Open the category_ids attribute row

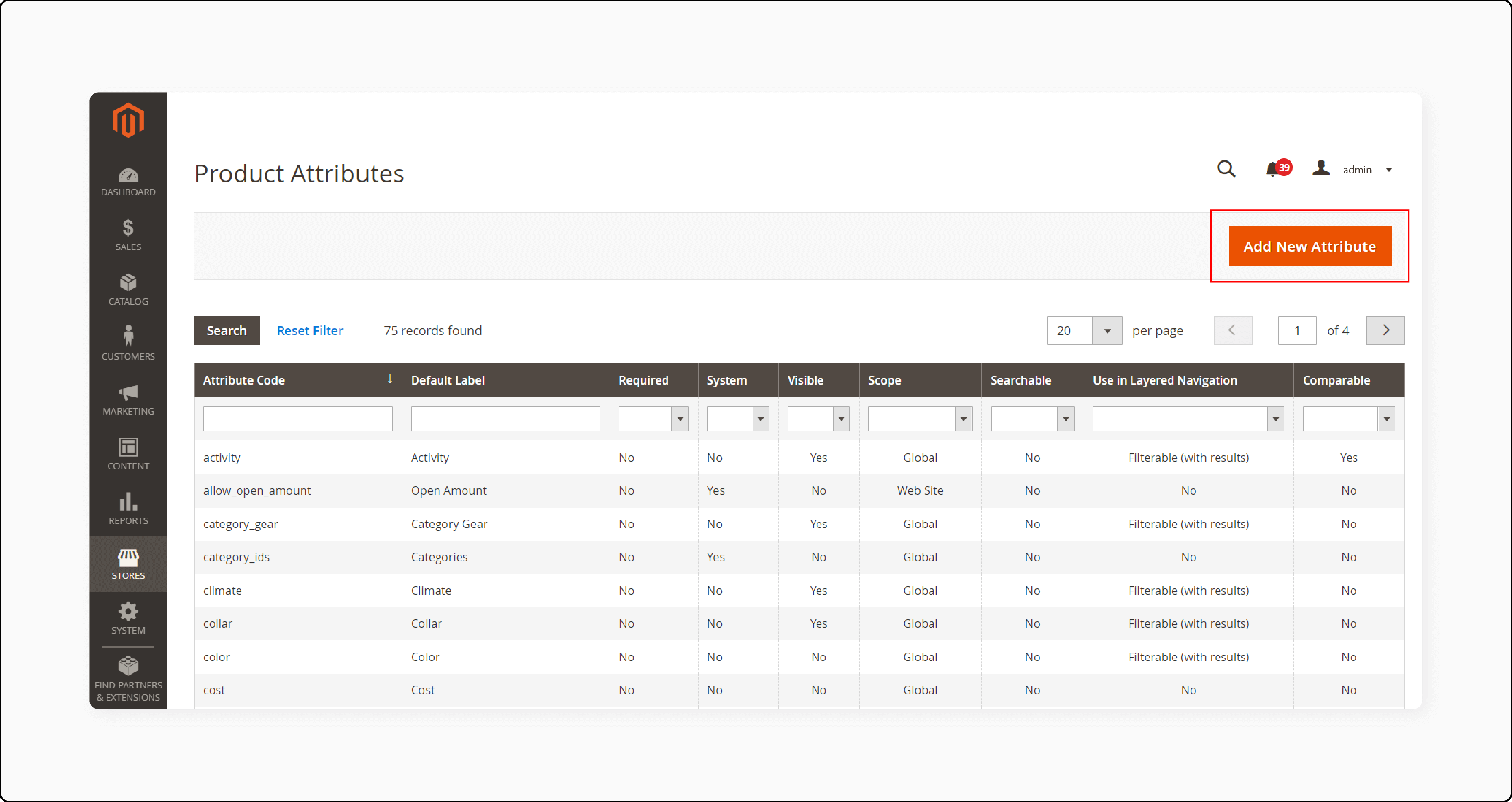click(799, 557)
